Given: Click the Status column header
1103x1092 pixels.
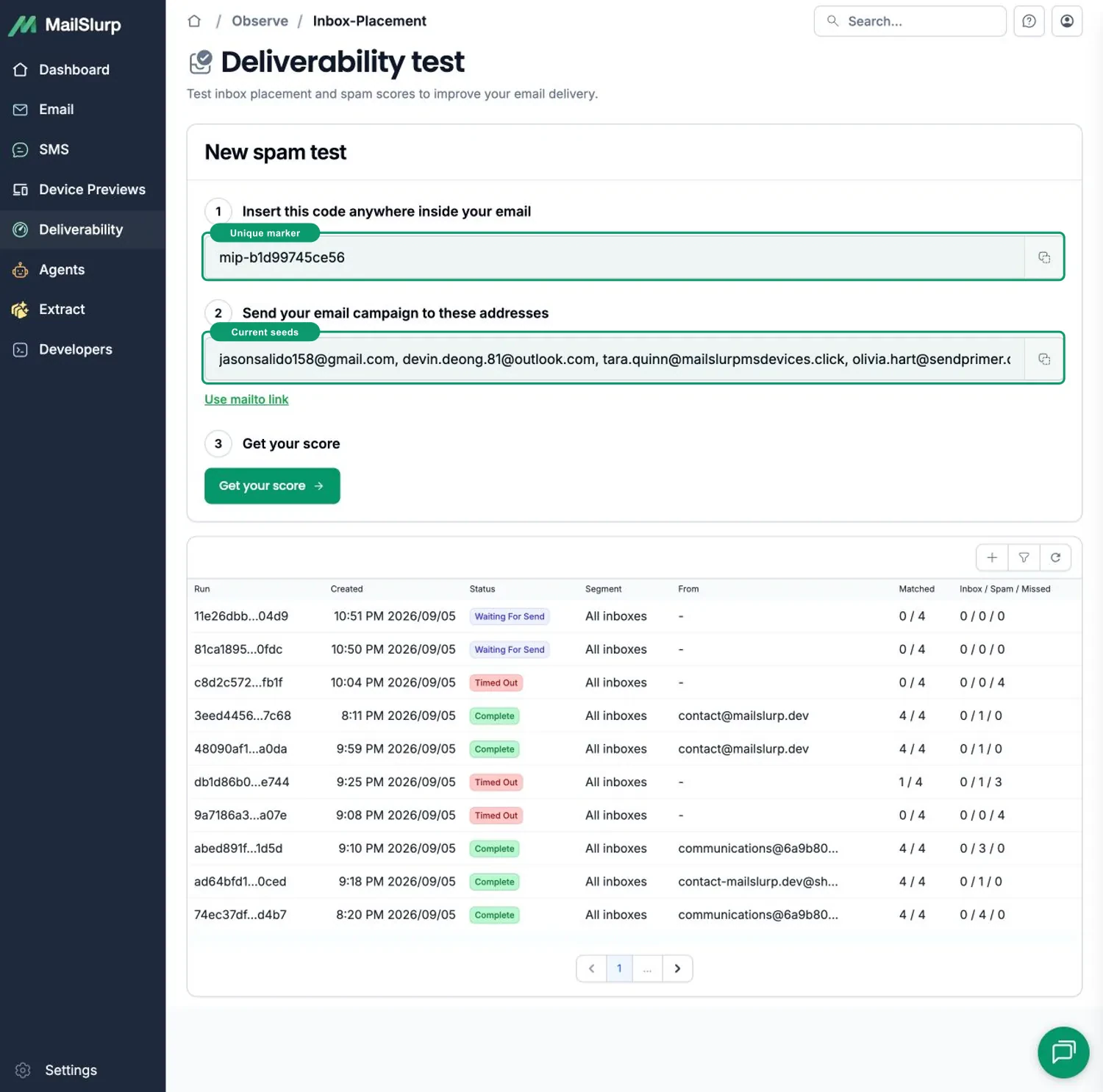Looking at the screenshot, I should coord(482,589).
